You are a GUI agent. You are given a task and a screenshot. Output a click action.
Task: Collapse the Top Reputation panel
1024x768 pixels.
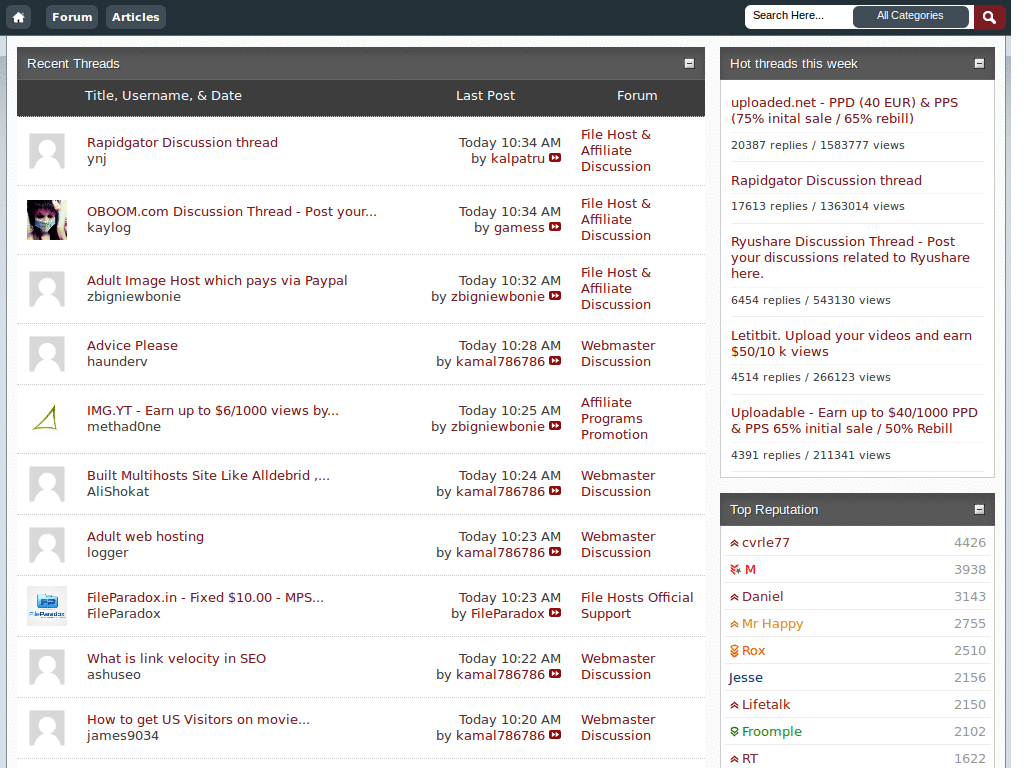coord(979,509)
